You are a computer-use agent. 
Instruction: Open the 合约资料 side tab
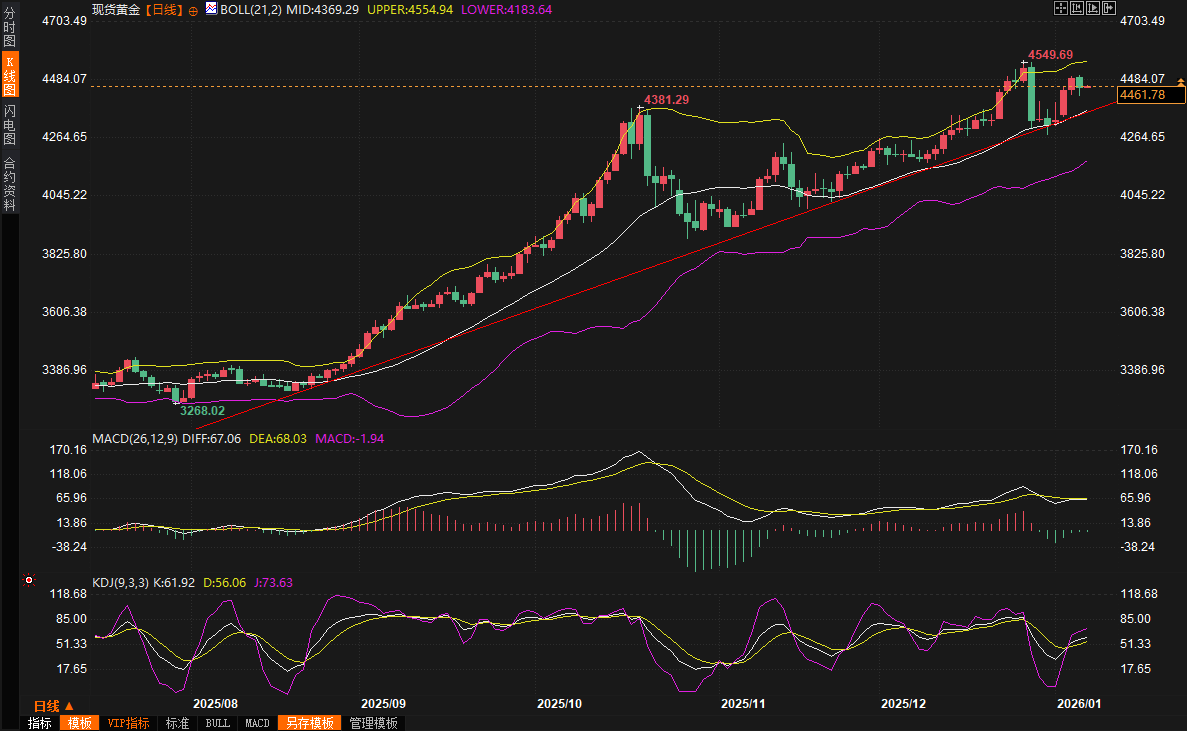[10, 185]
